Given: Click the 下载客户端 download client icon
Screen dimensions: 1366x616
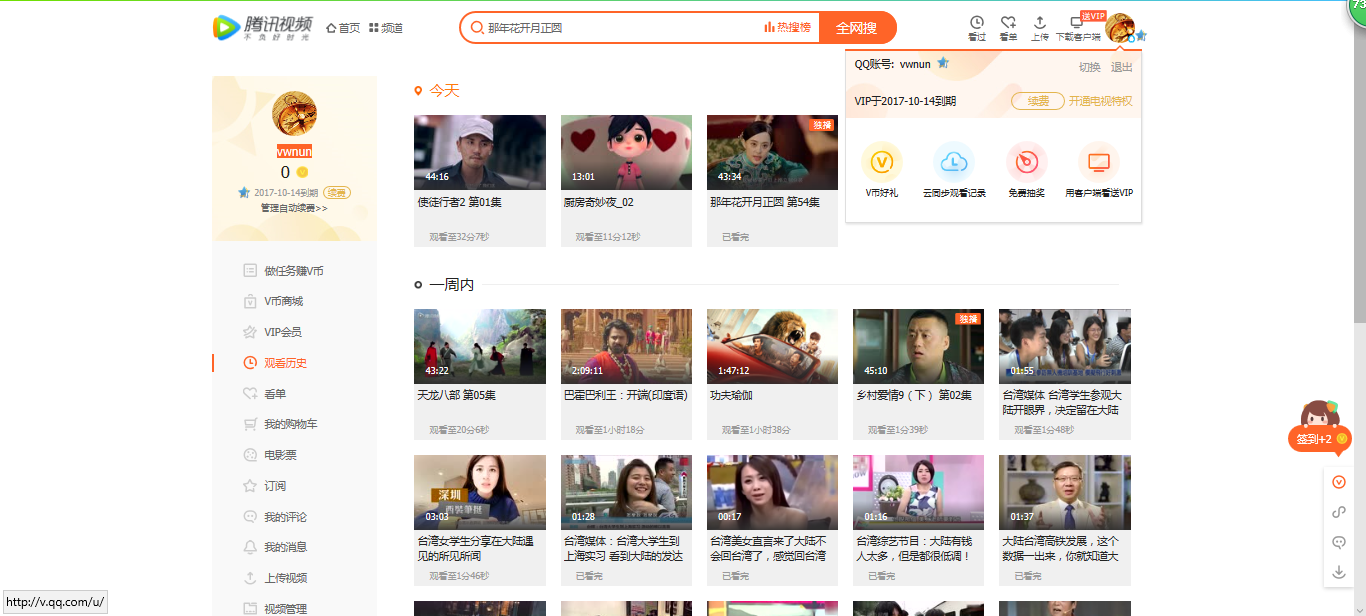Looking at the screenshot, I should (1077, 24).
